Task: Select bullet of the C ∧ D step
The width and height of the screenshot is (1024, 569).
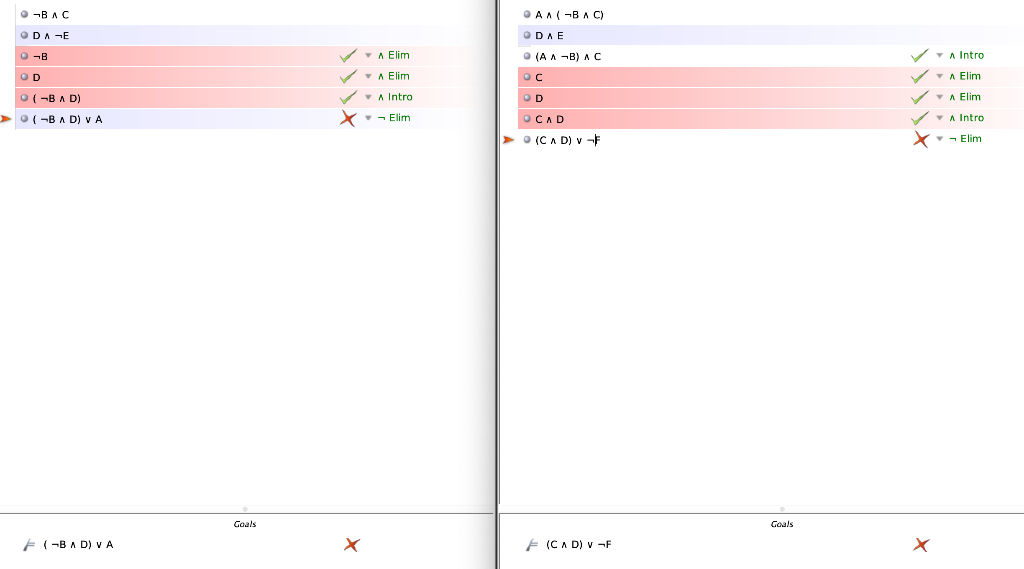Action: point(527,119)
